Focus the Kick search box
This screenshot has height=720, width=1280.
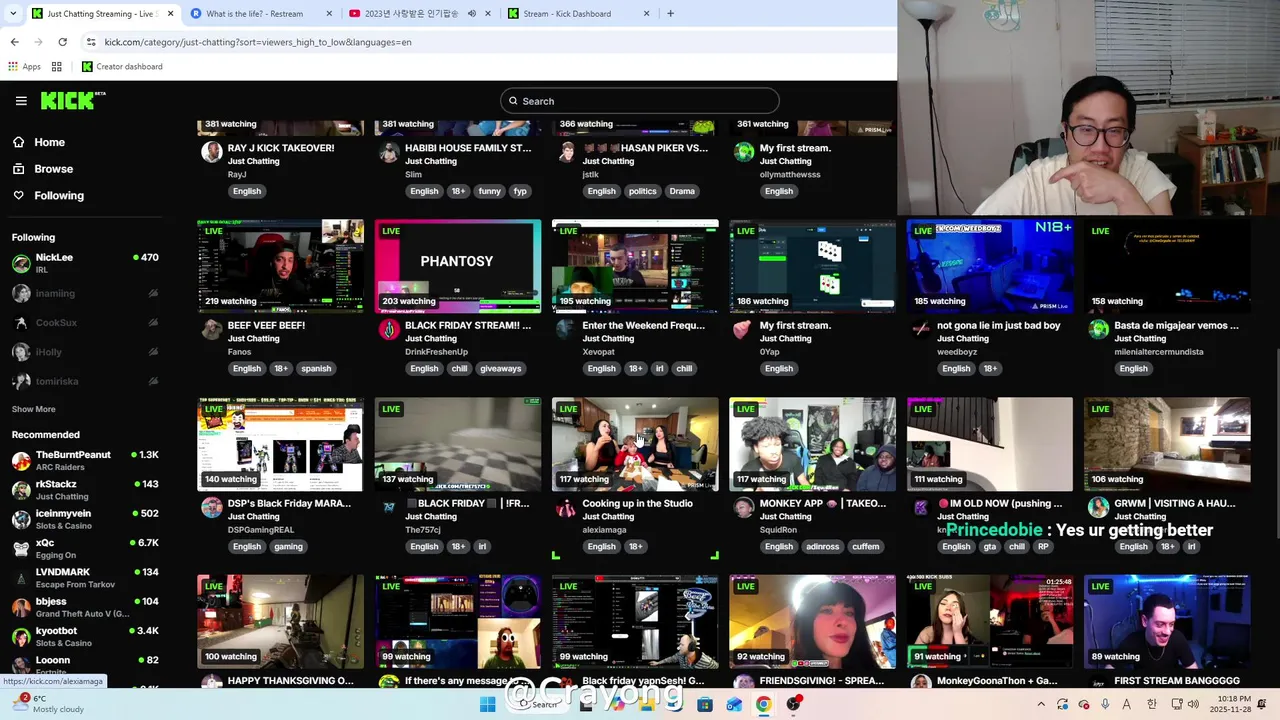point(640,101)
